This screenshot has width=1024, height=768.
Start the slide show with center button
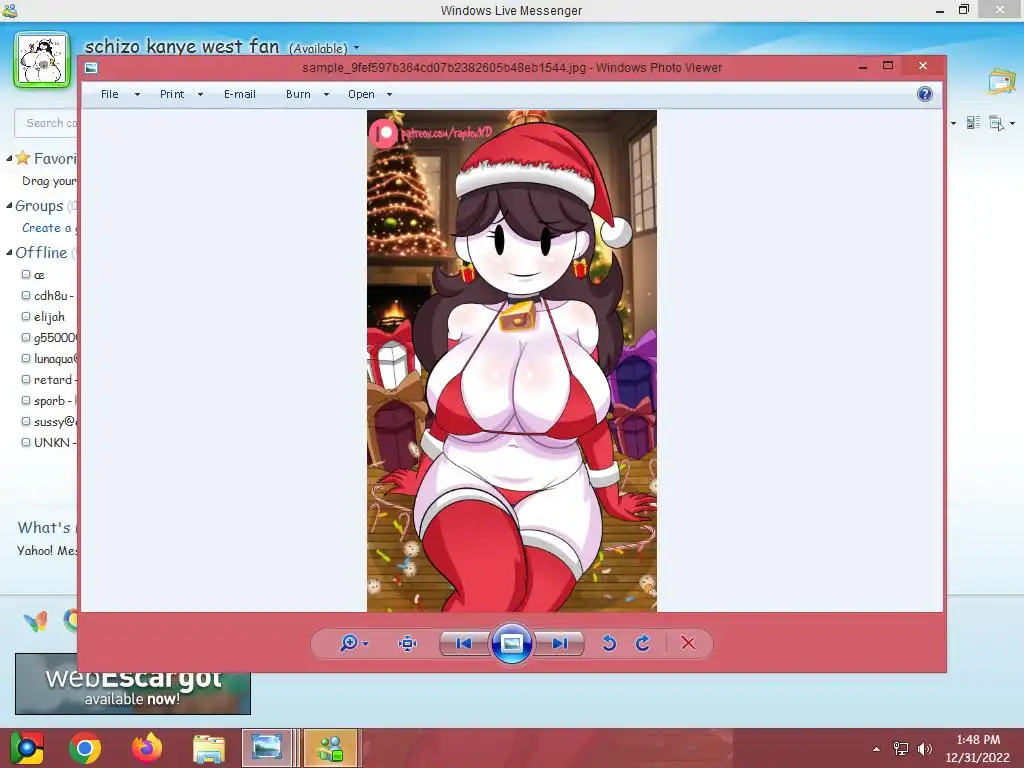coord(511,643)
